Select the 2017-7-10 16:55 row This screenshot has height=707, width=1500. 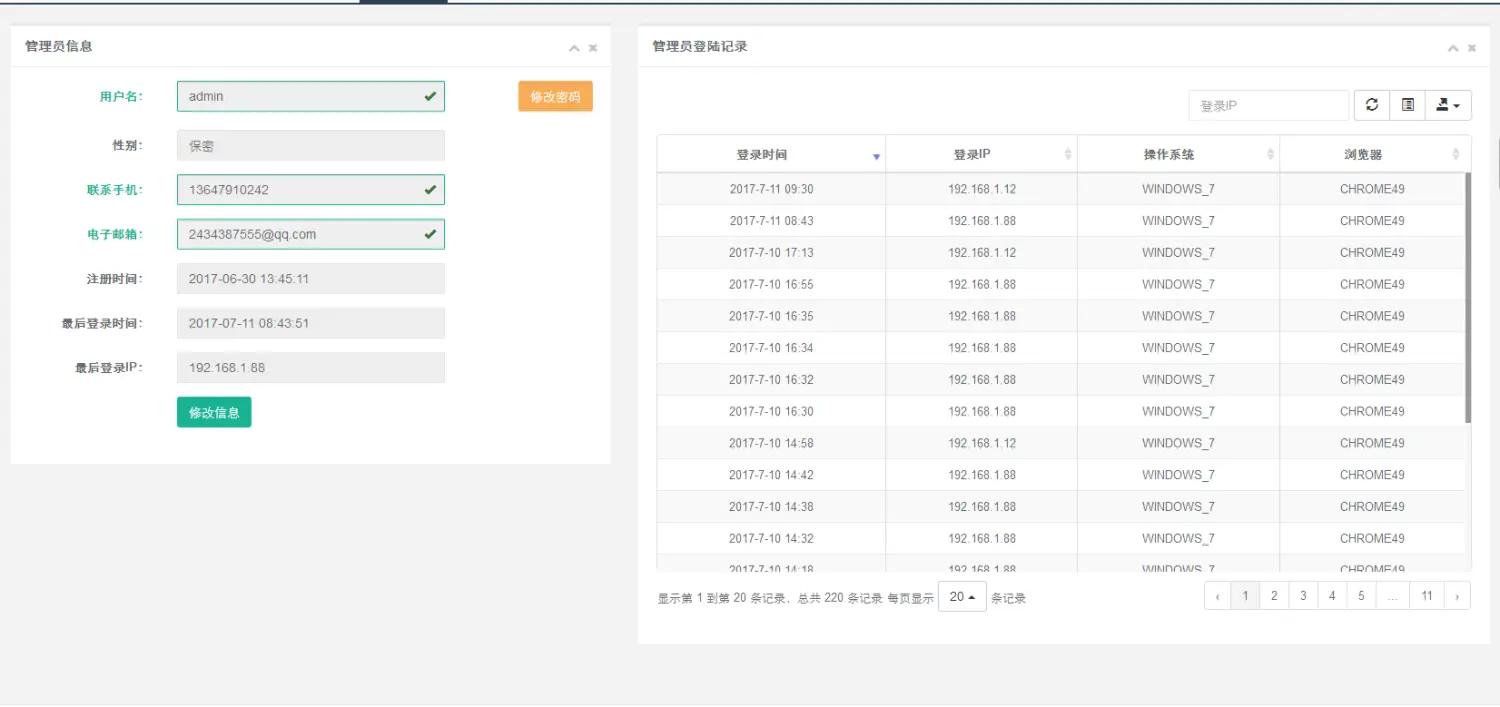(1061, 284)
